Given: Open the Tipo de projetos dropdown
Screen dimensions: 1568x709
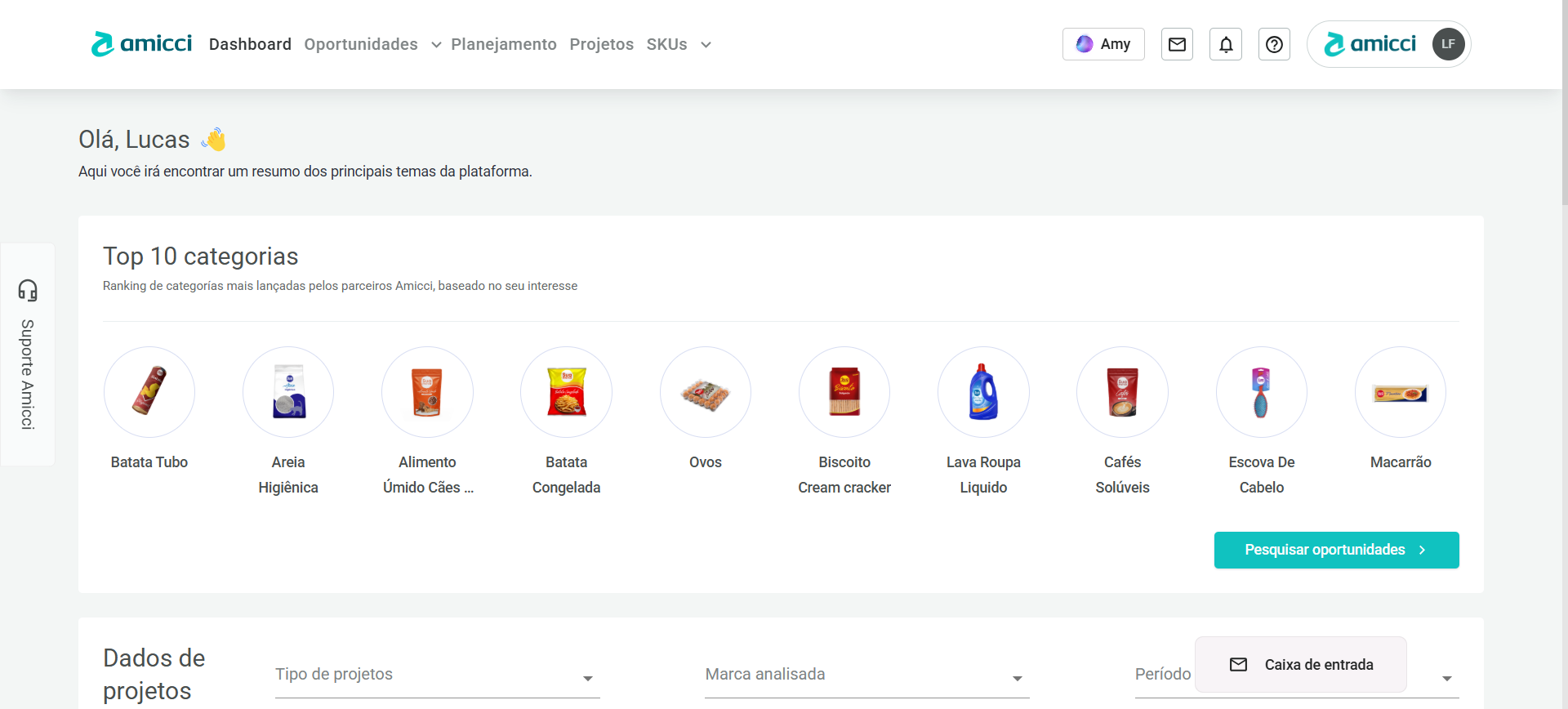Looking at the screenshot, I should pos(437,676).
